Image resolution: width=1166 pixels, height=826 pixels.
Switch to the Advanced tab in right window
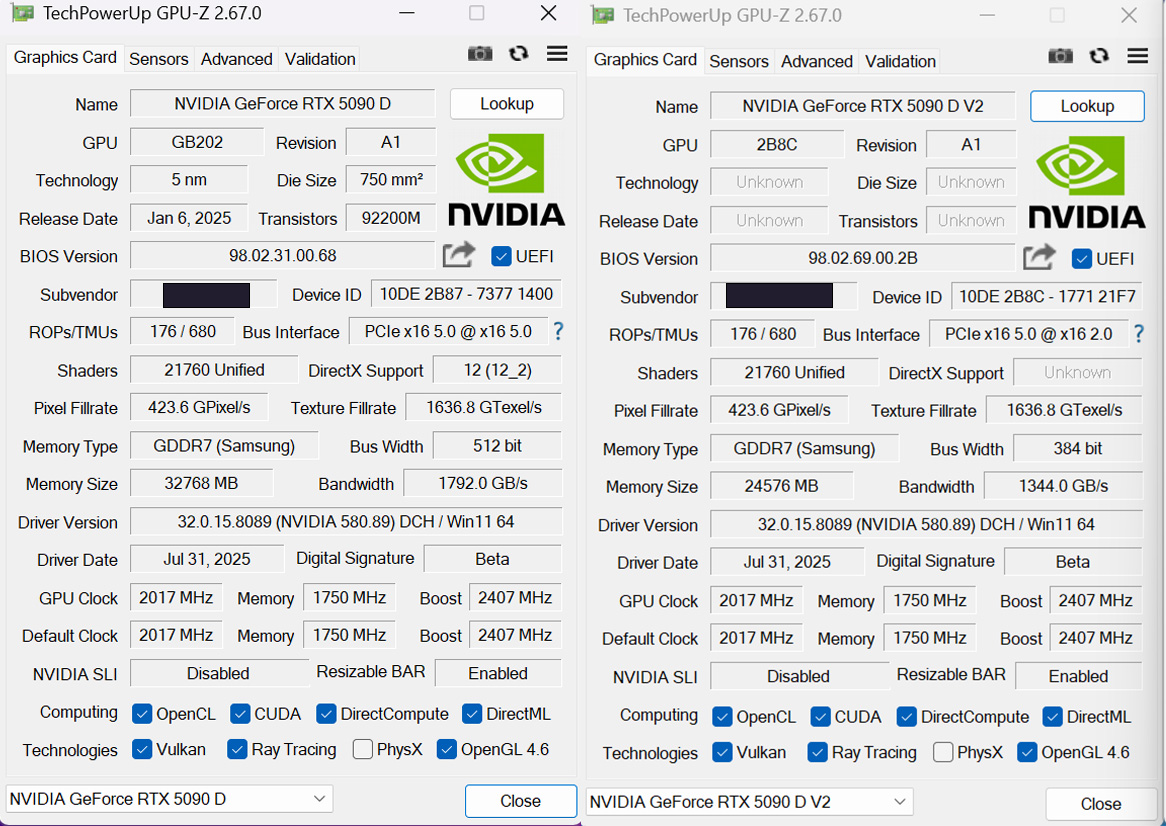816,61
